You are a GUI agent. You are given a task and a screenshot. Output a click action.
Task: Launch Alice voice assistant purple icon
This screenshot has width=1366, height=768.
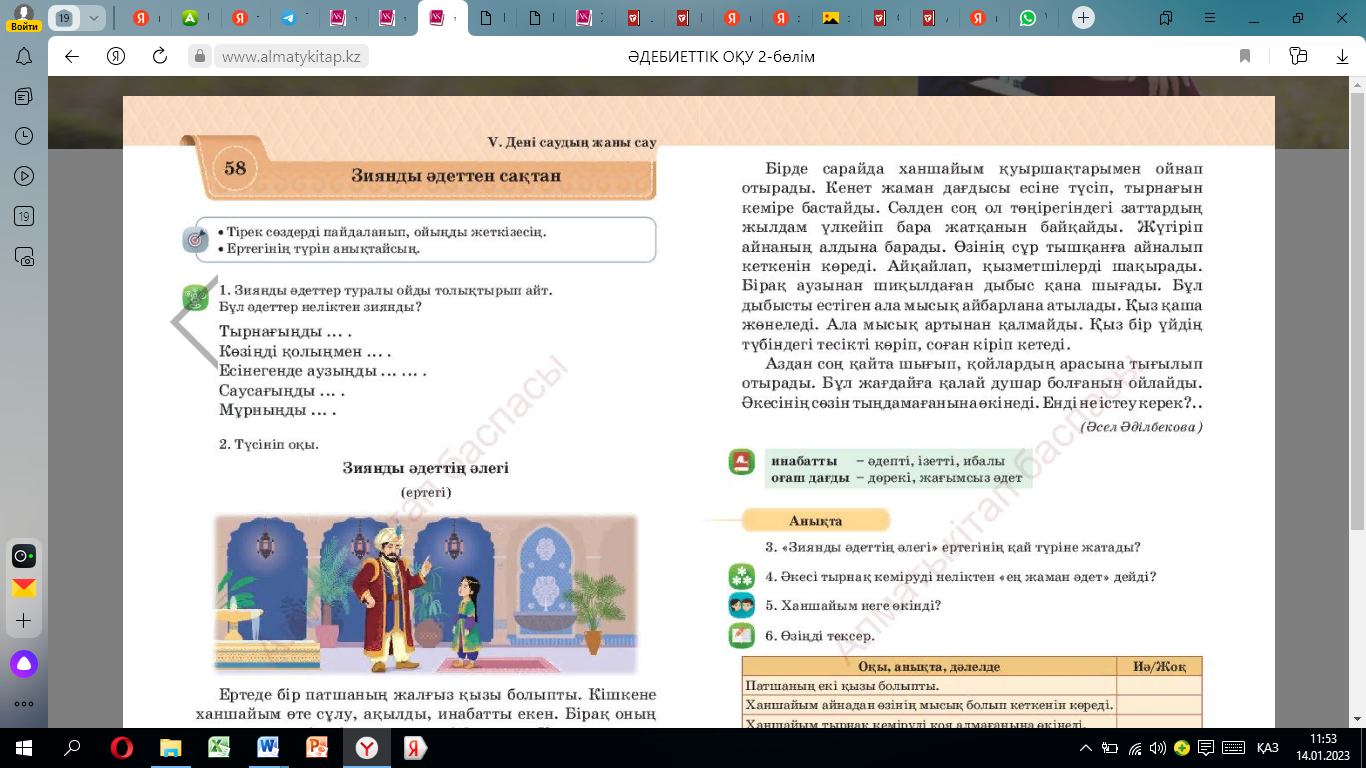24,663
